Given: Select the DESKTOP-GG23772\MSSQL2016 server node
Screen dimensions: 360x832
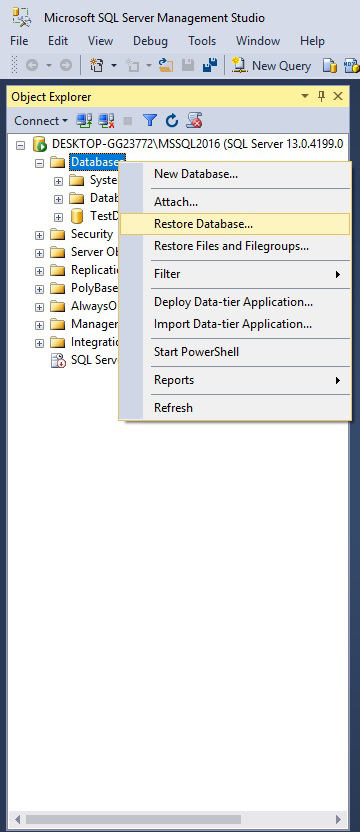Looking at the screenshot, I should click(198, 144).
